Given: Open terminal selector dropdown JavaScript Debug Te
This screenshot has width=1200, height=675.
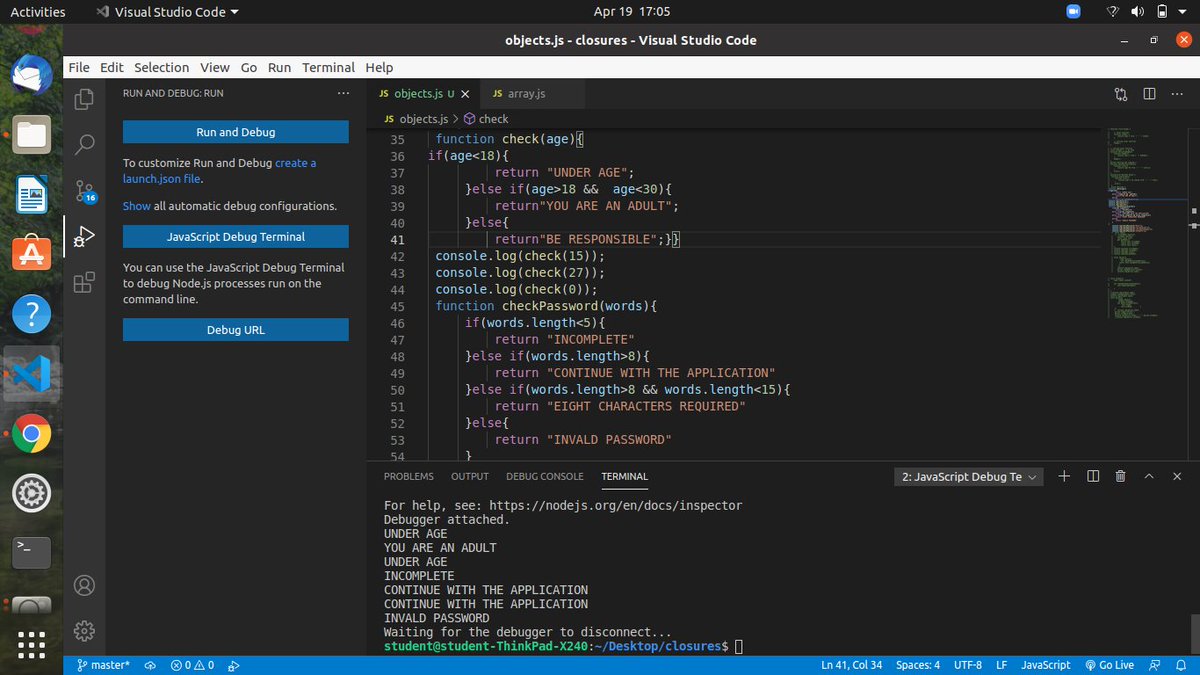Looking at the screenshot, I should (x=969, y=477).
